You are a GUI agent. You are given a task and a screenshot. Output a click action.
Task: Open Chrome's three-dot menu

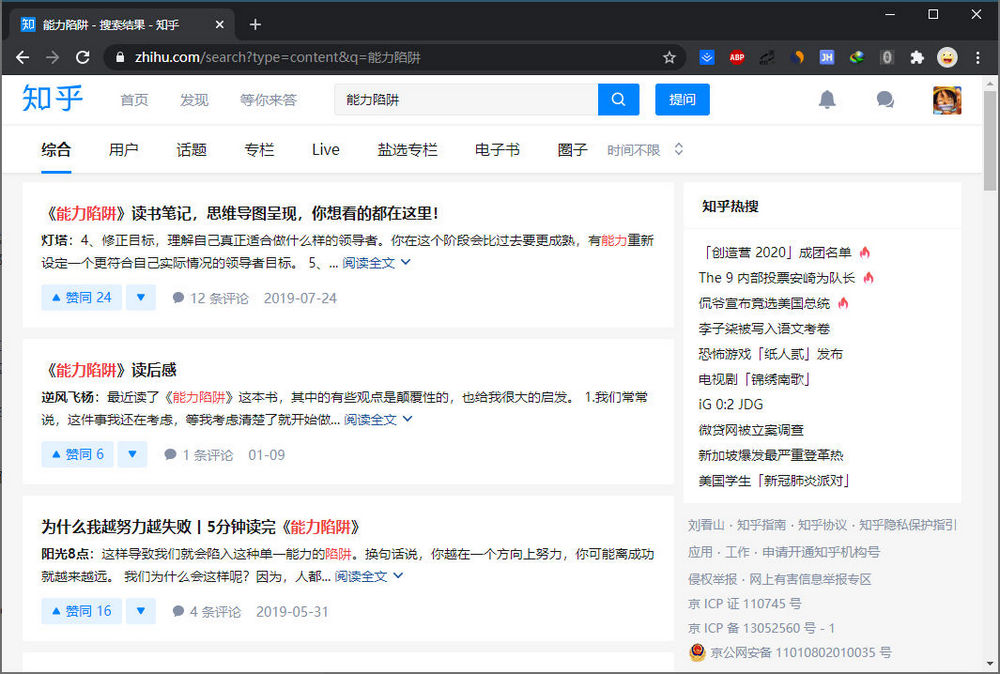[x=977, y=58]
